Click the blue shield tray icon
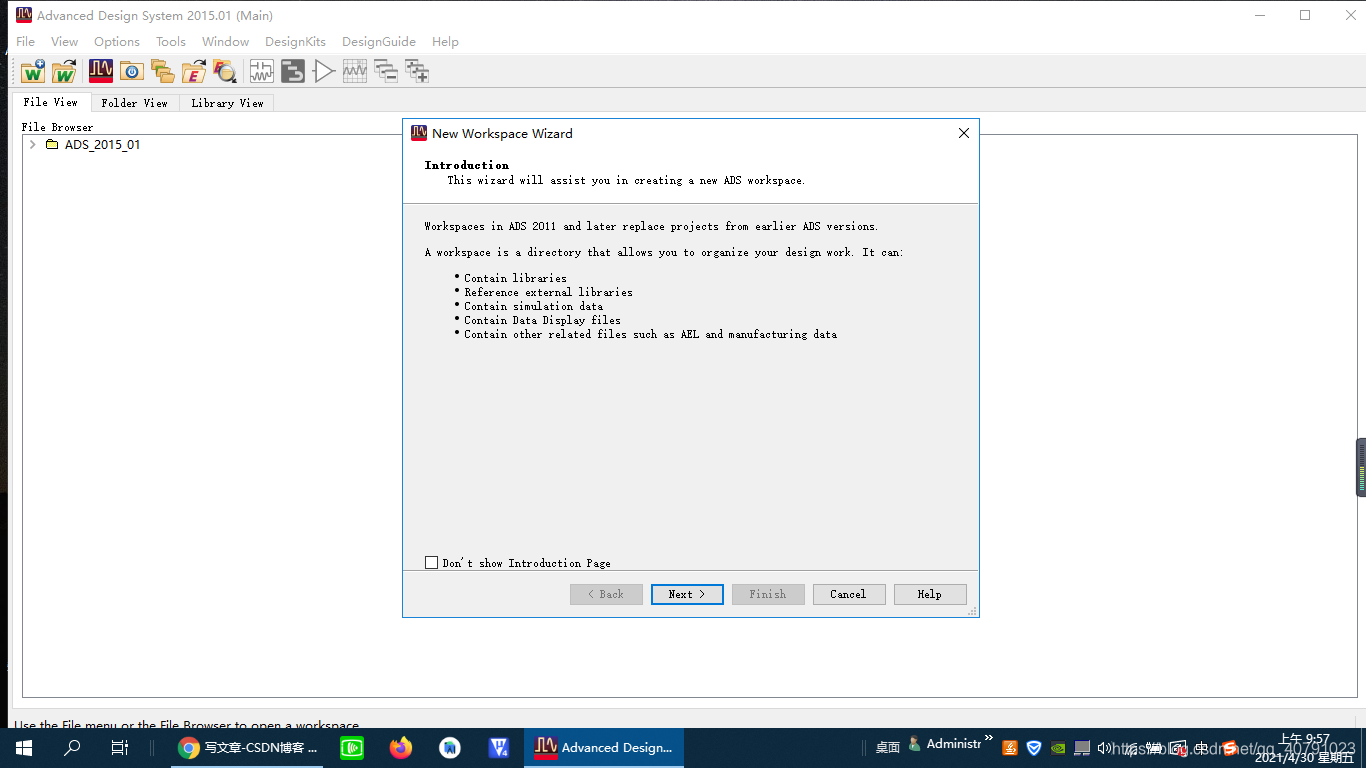Viewport: 1366px width, 768px height. pos(1034,748)
